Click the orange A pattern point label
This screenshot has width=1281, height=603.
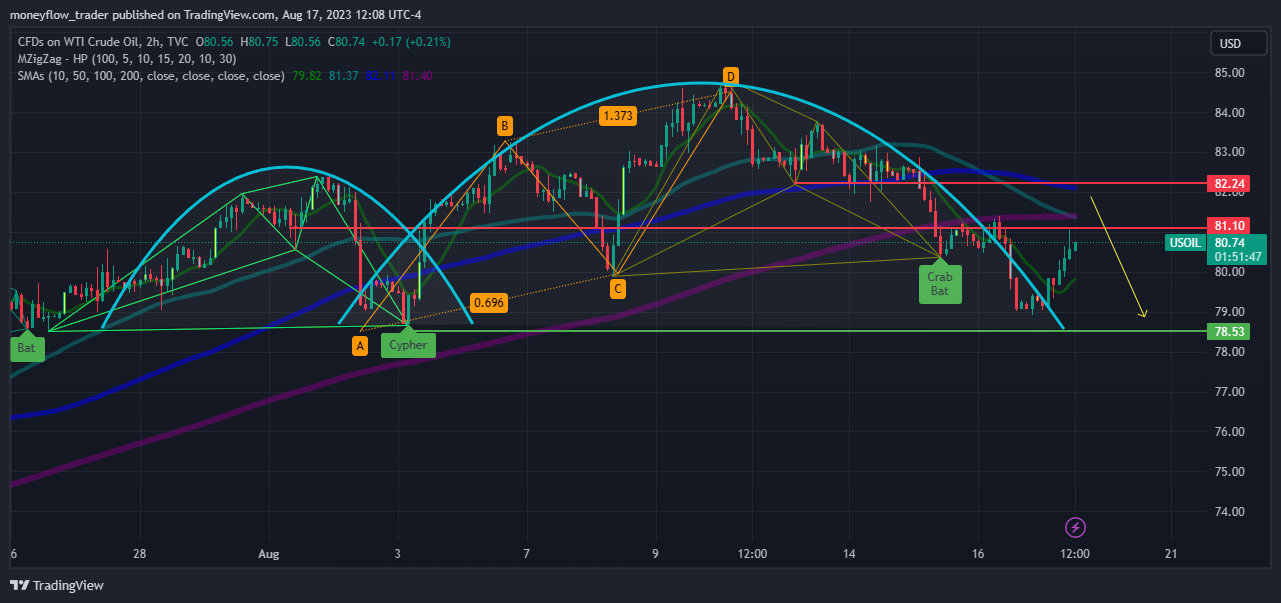[359, 345]
